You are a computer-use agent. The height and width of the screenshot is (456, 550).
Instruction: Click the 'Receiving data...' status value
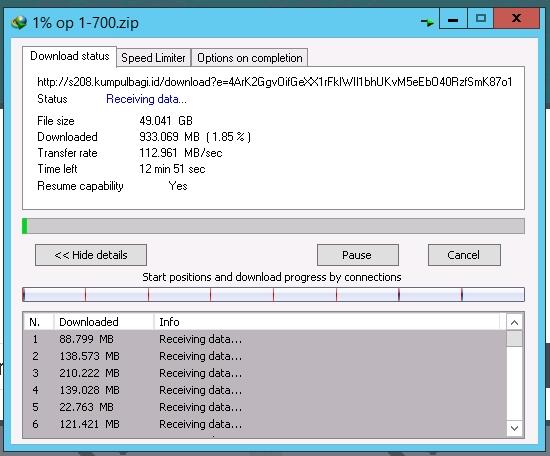(146, 99)
